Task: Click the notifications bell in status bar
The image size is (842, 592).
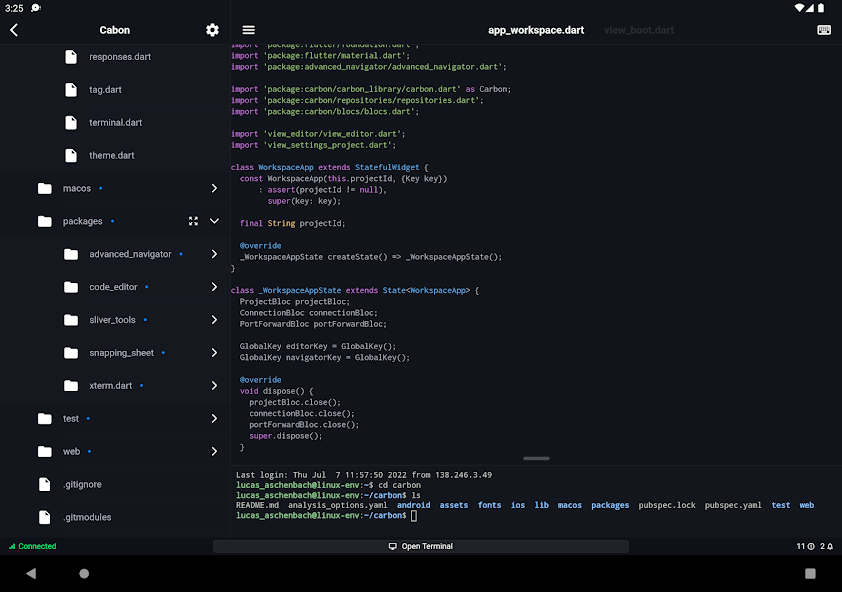Action: [830, 546]
